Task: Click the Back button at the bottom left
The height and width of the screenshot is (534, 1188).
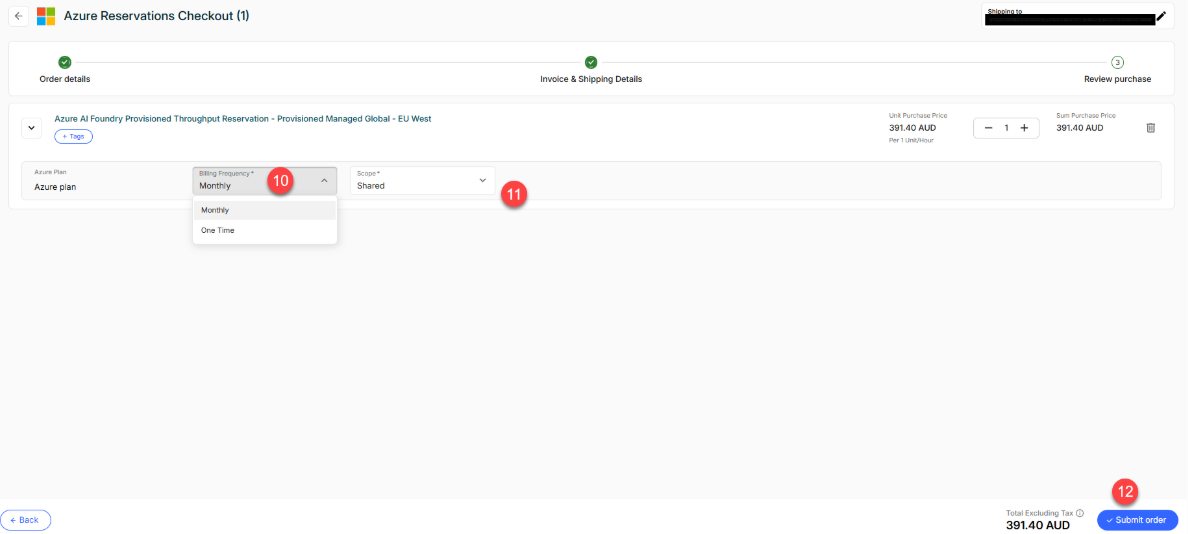Action: click(25, 520)
